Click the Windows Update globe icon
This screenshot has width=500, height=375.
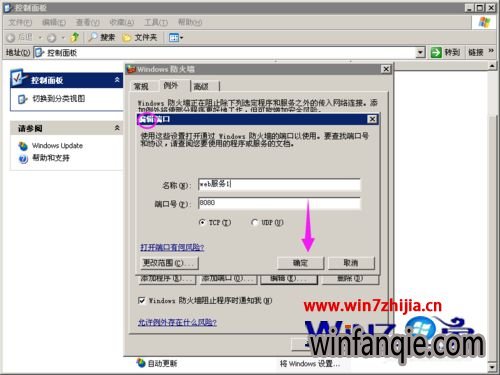click(23, 146)
